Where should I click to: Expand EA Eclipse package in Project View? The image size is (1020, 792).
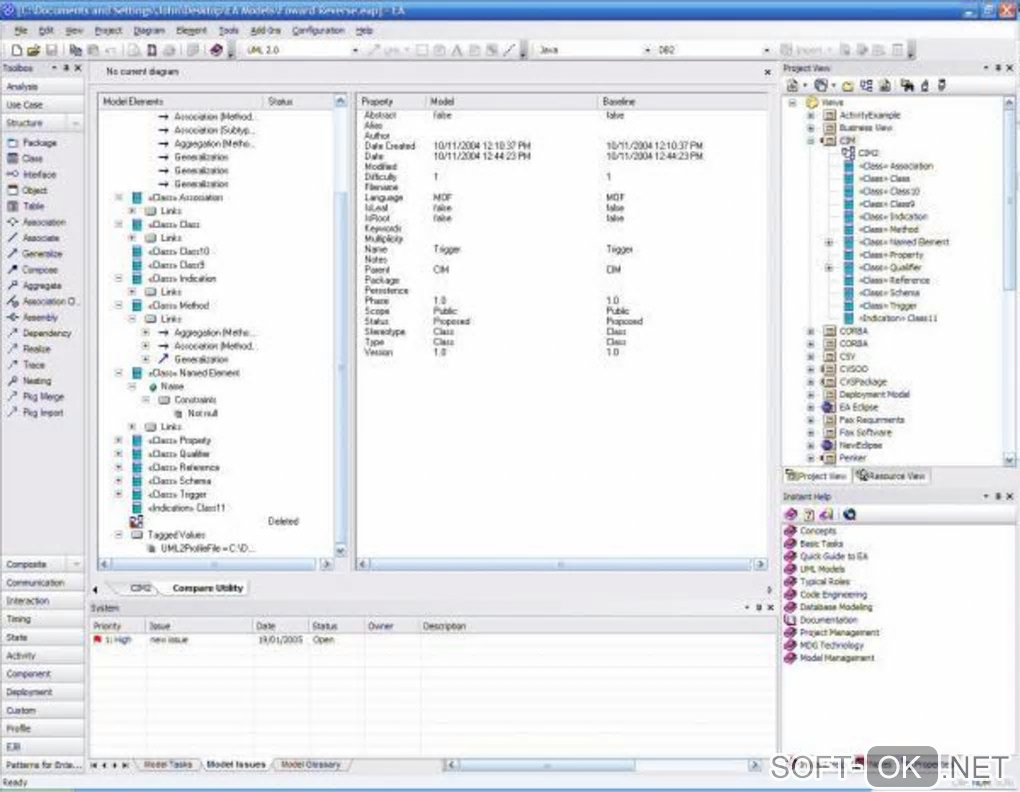pyautogui.click(x=811, y=407)
